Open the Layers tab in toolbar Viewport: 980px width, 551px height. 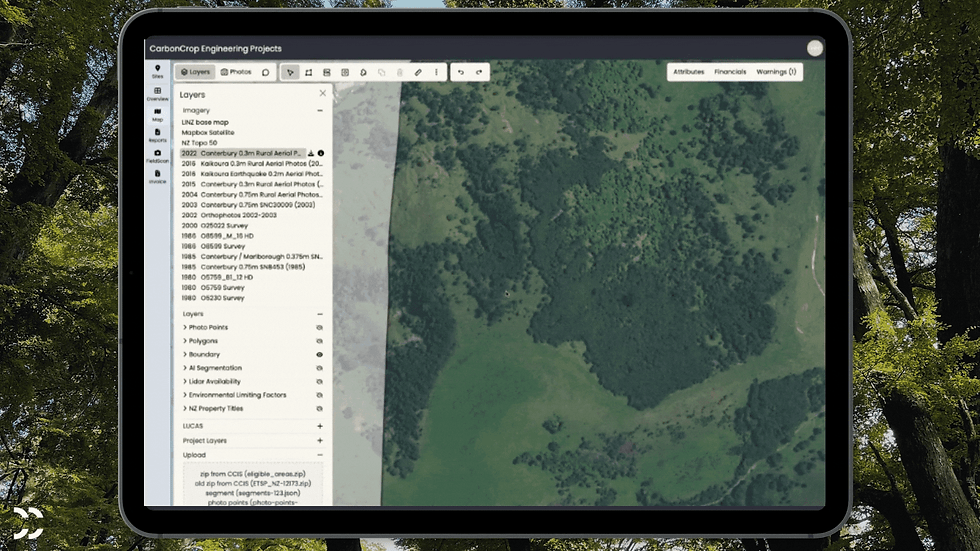click(195, 72)
